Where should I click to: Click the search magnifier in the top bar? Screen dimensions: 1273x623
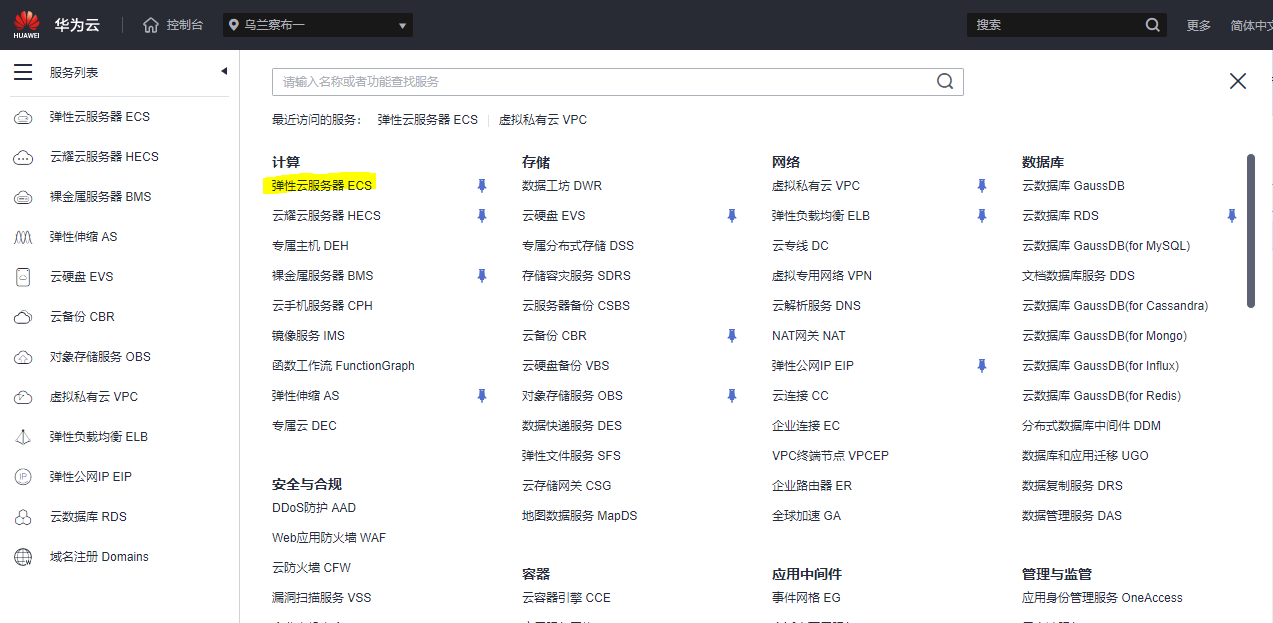1151,24
